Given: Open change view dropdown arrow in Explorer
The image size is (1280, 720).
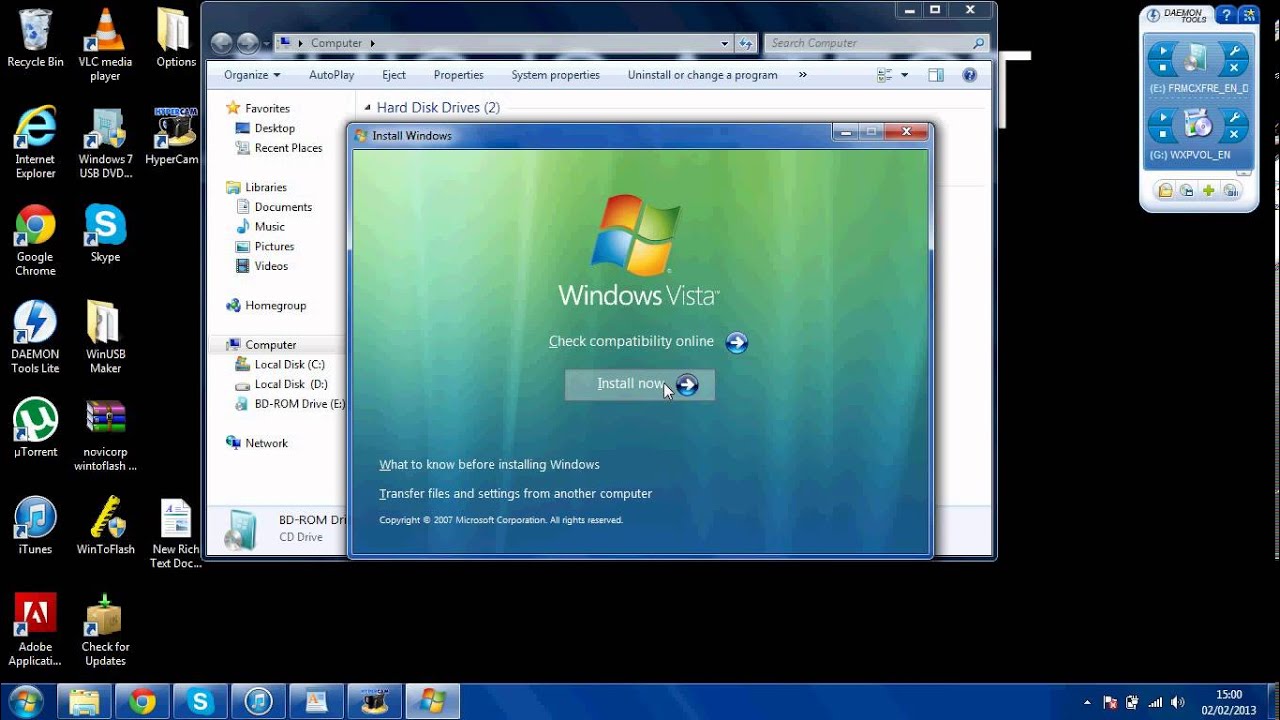Looking at the screenshot, I should click(905, 75).
